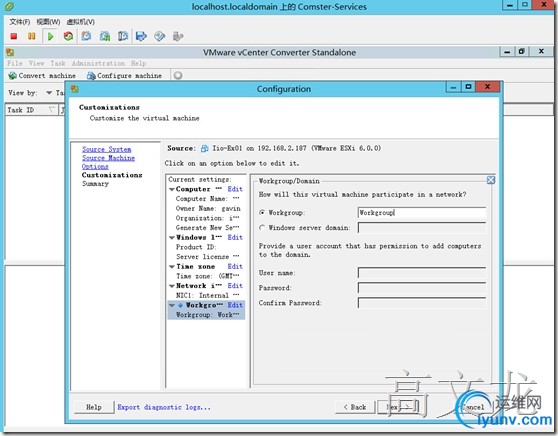The image size is (558, 436).
Task: Click the Convert machine toolbar button
Action: (42, 75)
